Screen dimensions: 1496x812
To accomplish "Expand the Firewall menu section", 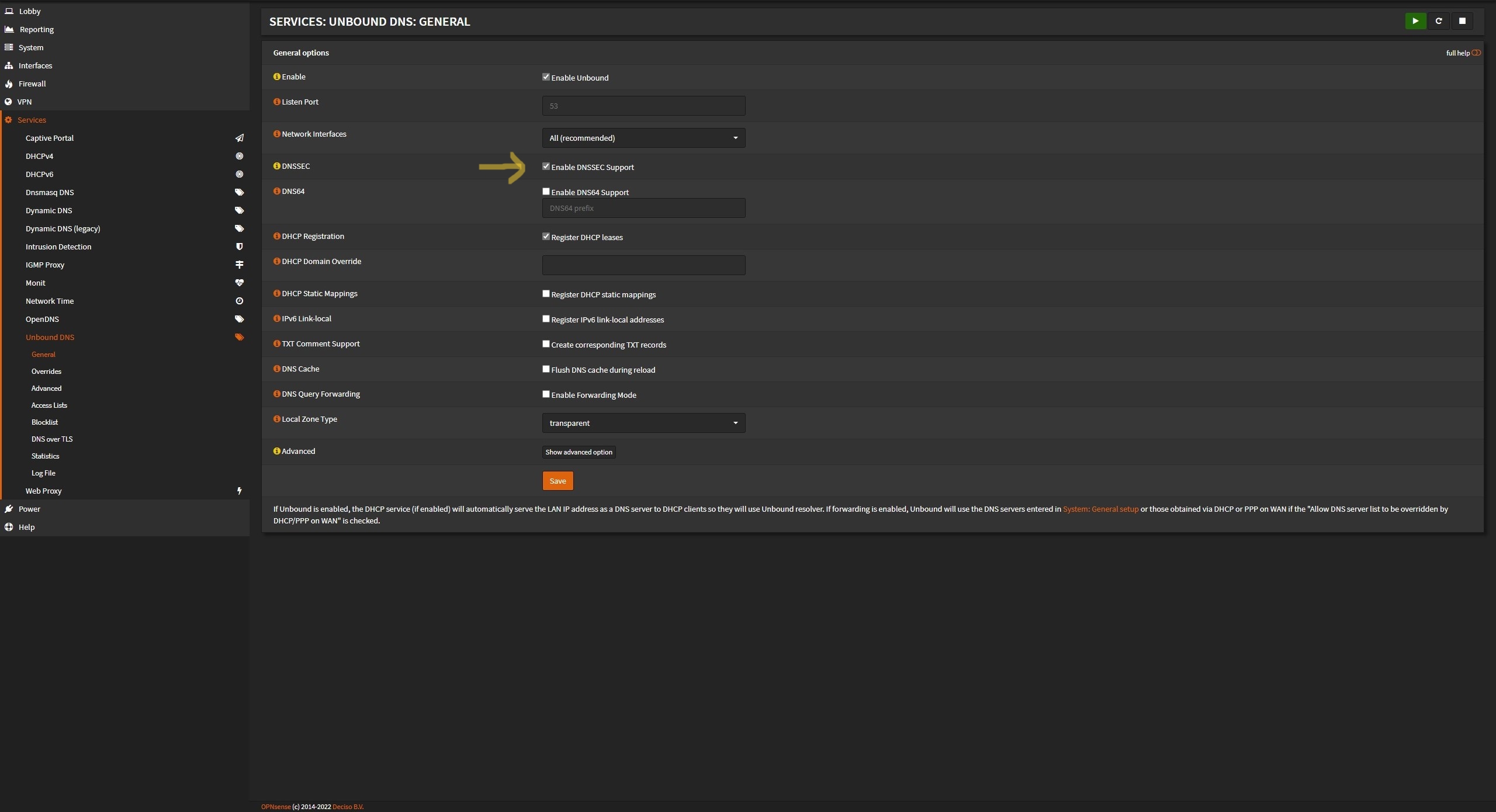I will [x=32, y=84].
